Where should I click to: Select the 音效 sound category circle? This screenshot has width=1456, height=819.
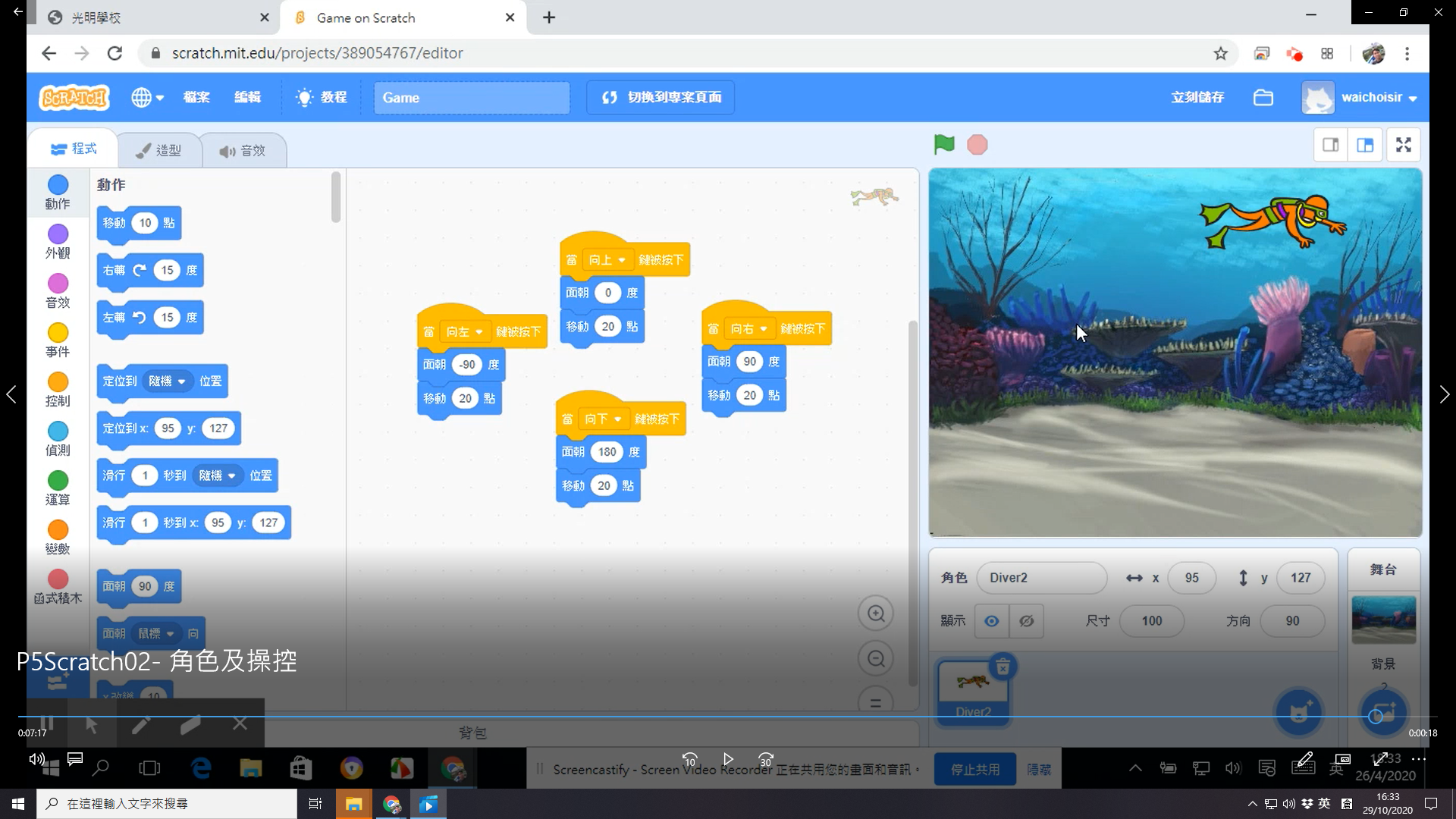58,283
